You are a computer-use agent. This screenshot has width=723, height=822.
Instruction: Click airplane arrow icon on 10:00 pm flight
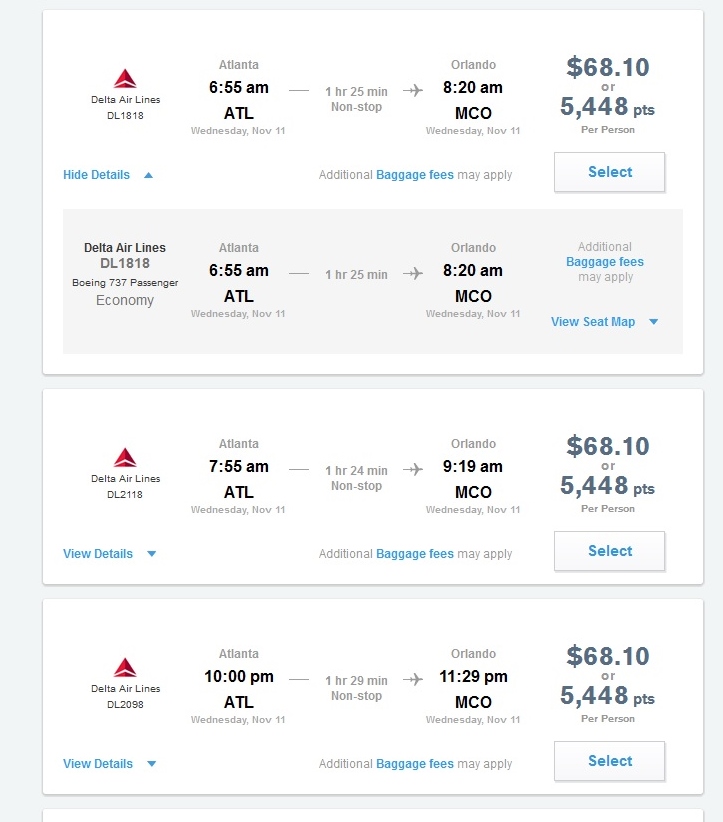click(413, 679)
